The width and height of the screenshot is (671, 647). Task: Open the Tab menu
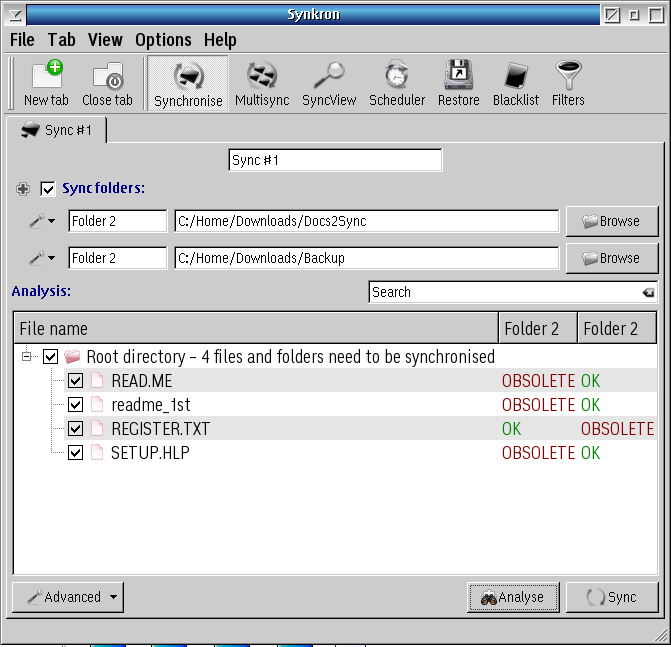point(62,40)
